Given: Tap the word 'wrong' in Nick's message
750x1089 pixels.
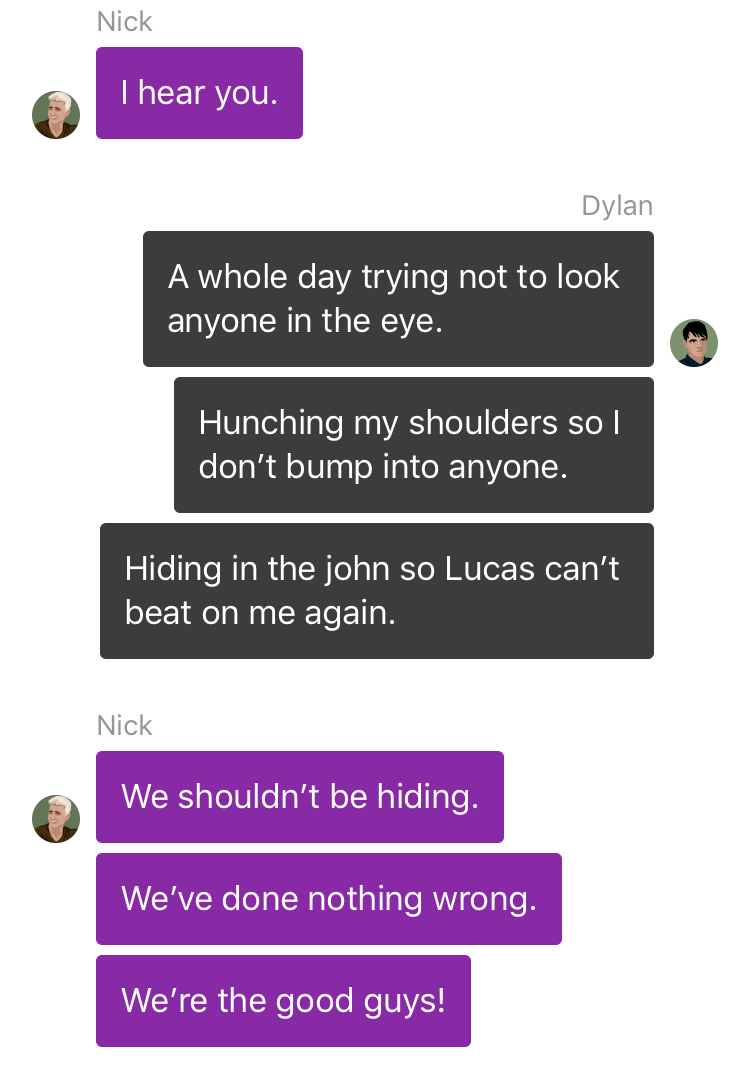Looking at the screenshot, I should click(x=480, y=900).
